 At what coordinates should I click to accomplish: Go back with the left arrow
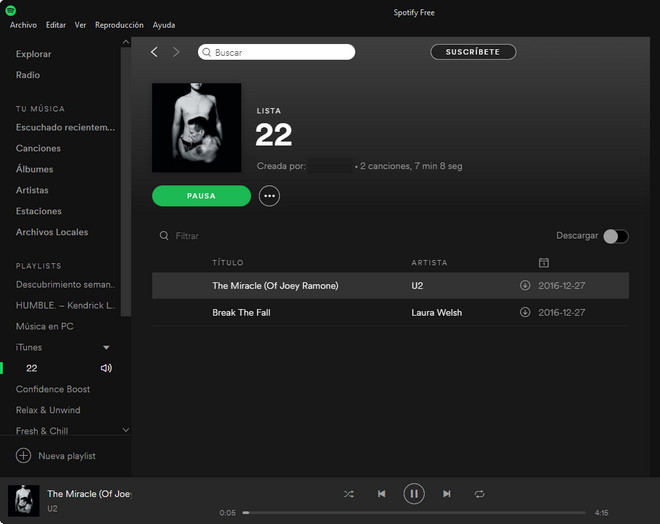tap(154, 52)
